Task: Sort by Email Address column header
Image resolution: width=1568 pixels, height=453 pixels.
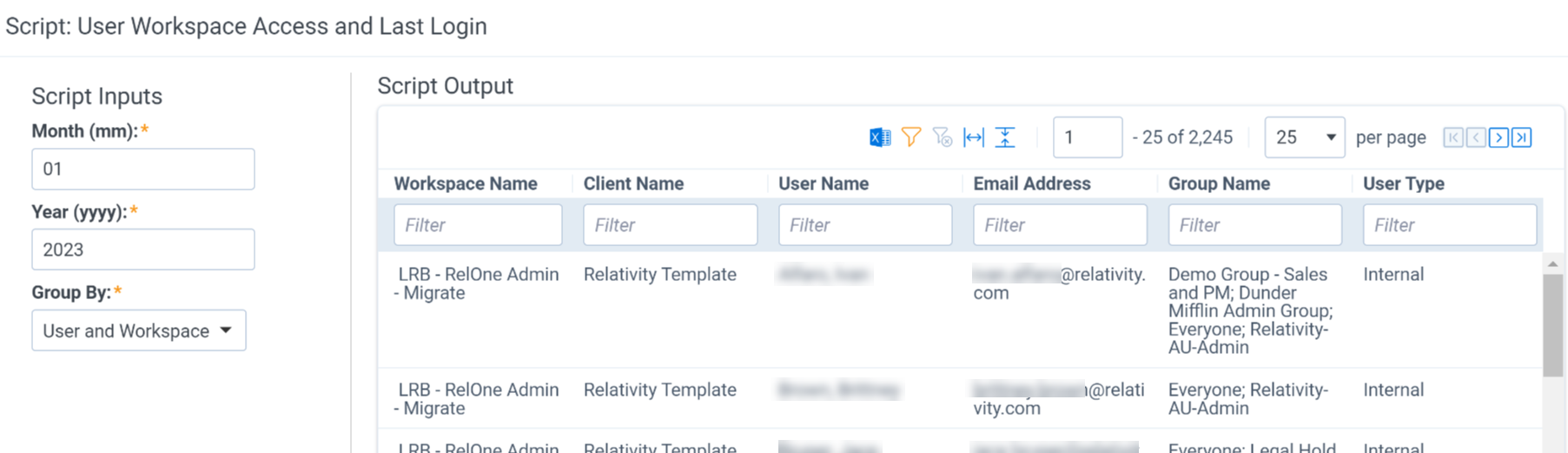Action: pos(1032,183)
